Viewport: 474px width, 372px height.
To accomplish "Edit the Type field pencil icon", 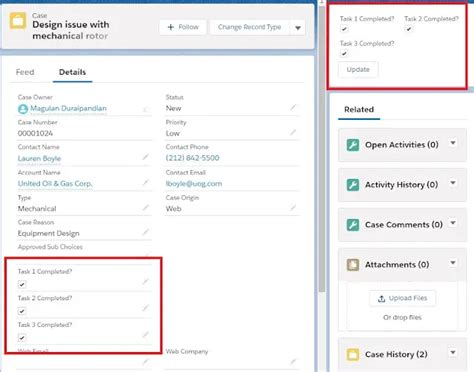I will pyautogui.click(x=145, y=208).
